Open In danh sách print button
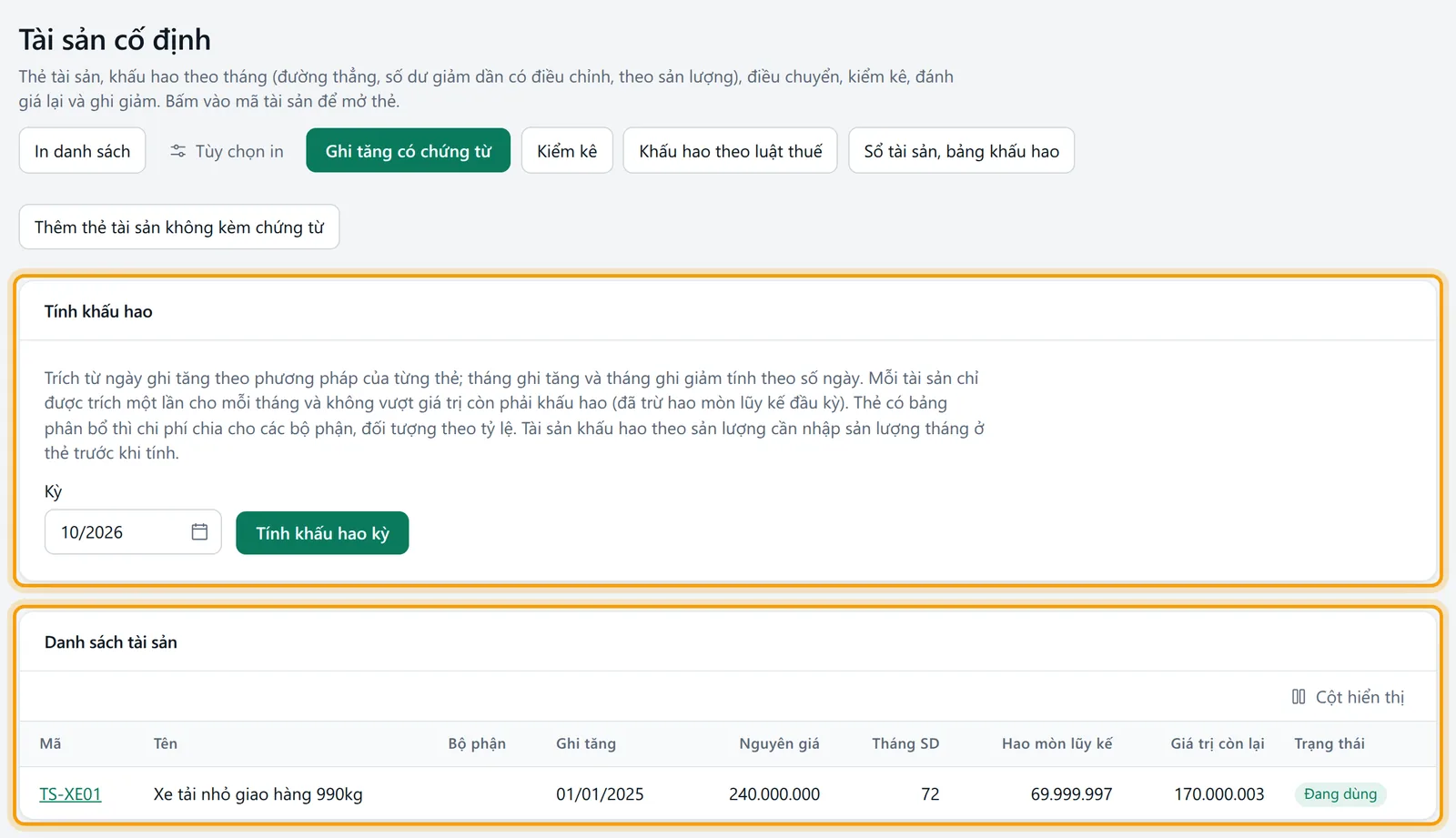Viewport: 1456px width, 838px height. (82, 151)
